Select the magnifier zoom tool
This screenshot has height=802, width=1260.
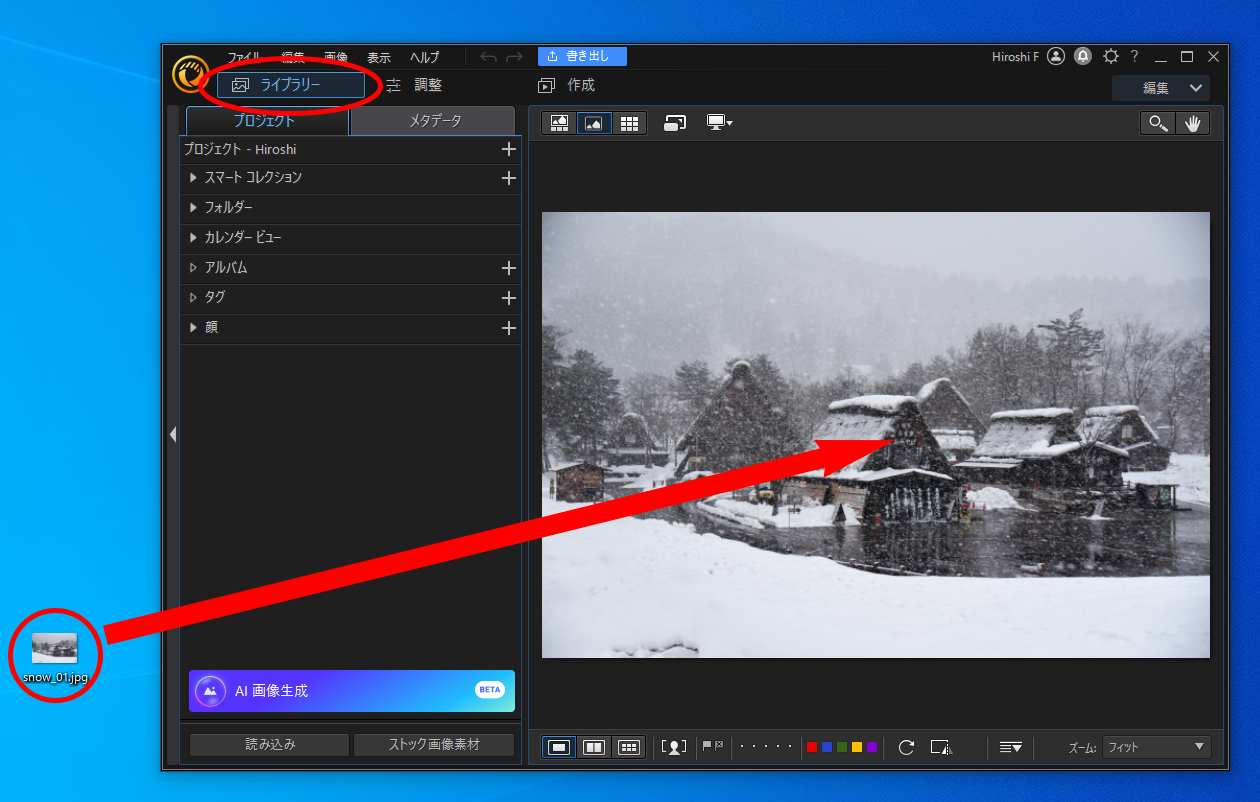pyautogui.click(x=1158, y=123)
